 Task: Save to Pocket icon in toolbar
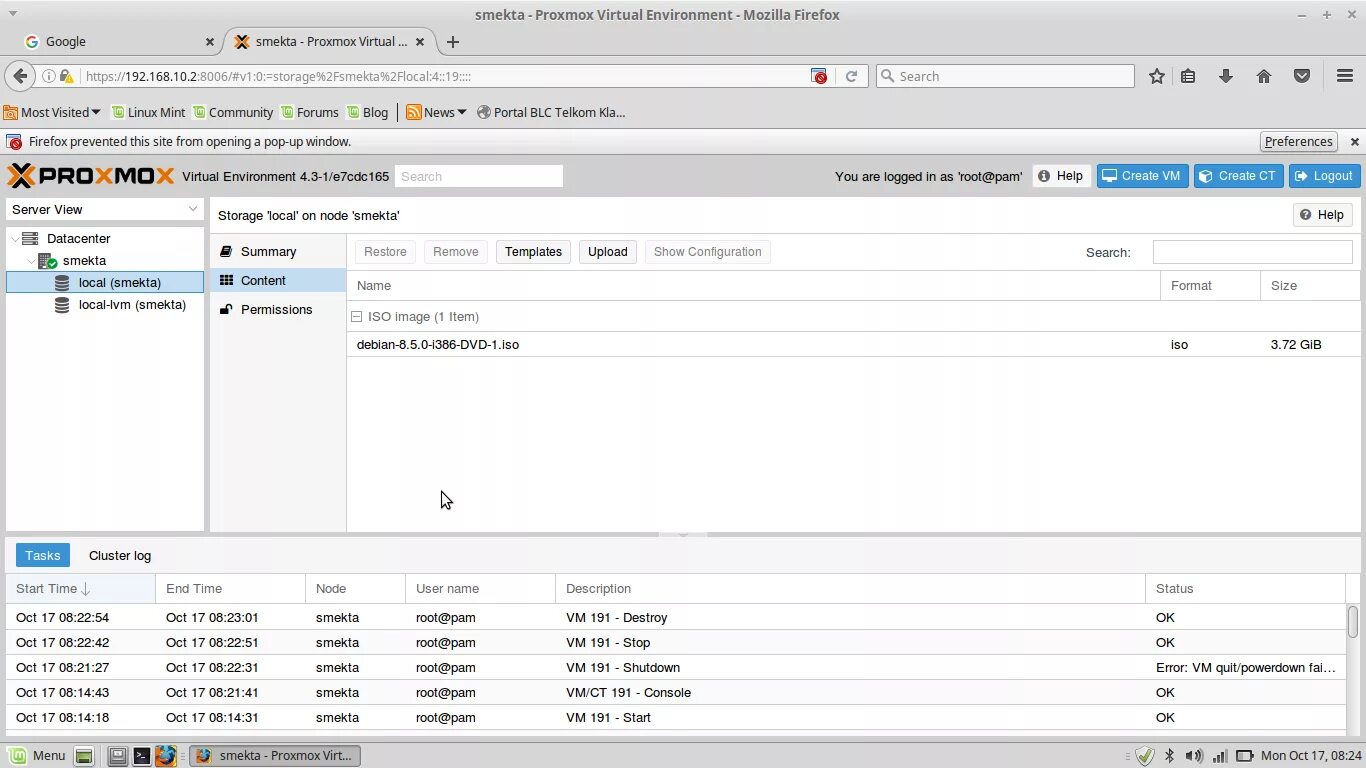[x=1302, y=76]
